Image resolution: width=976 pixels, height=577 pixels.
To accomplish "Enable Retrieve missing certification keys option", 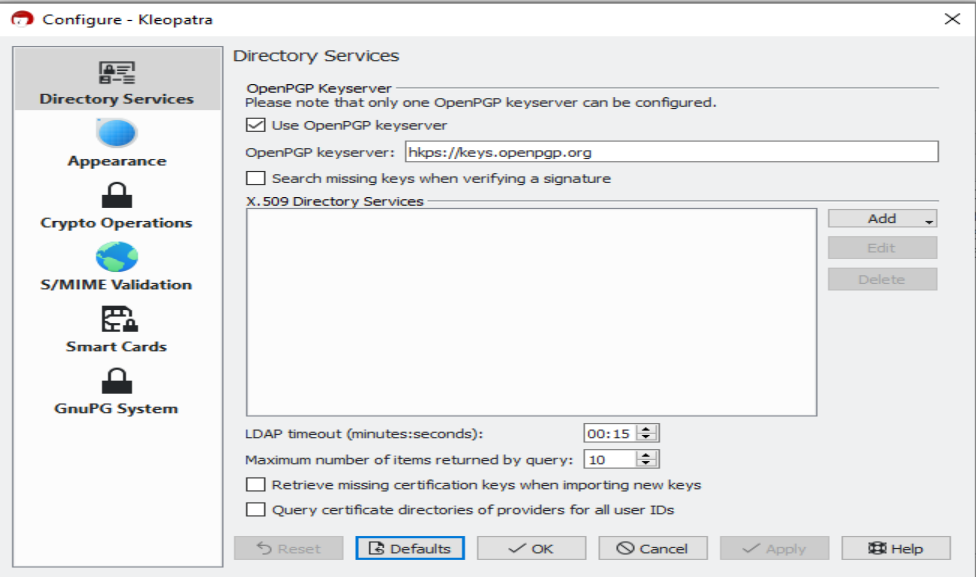I will [x=256, y=485].
